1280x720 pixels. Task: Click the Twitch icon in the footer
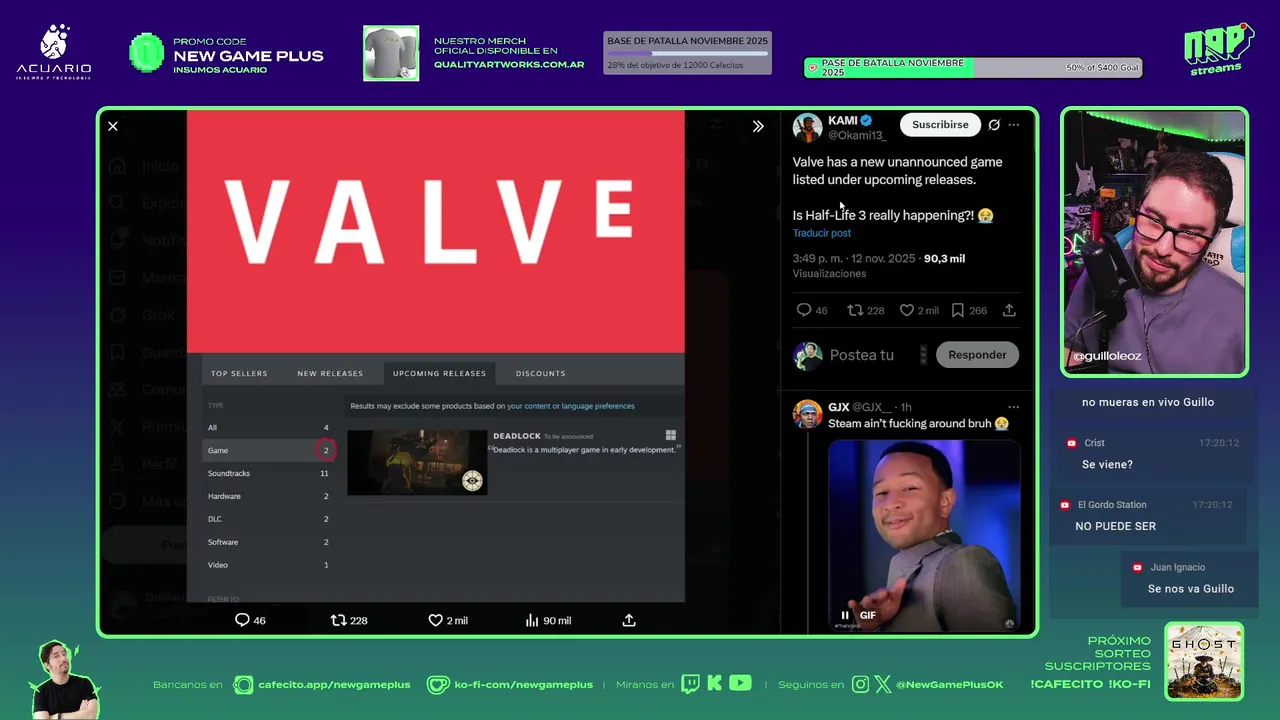[690, 684]
